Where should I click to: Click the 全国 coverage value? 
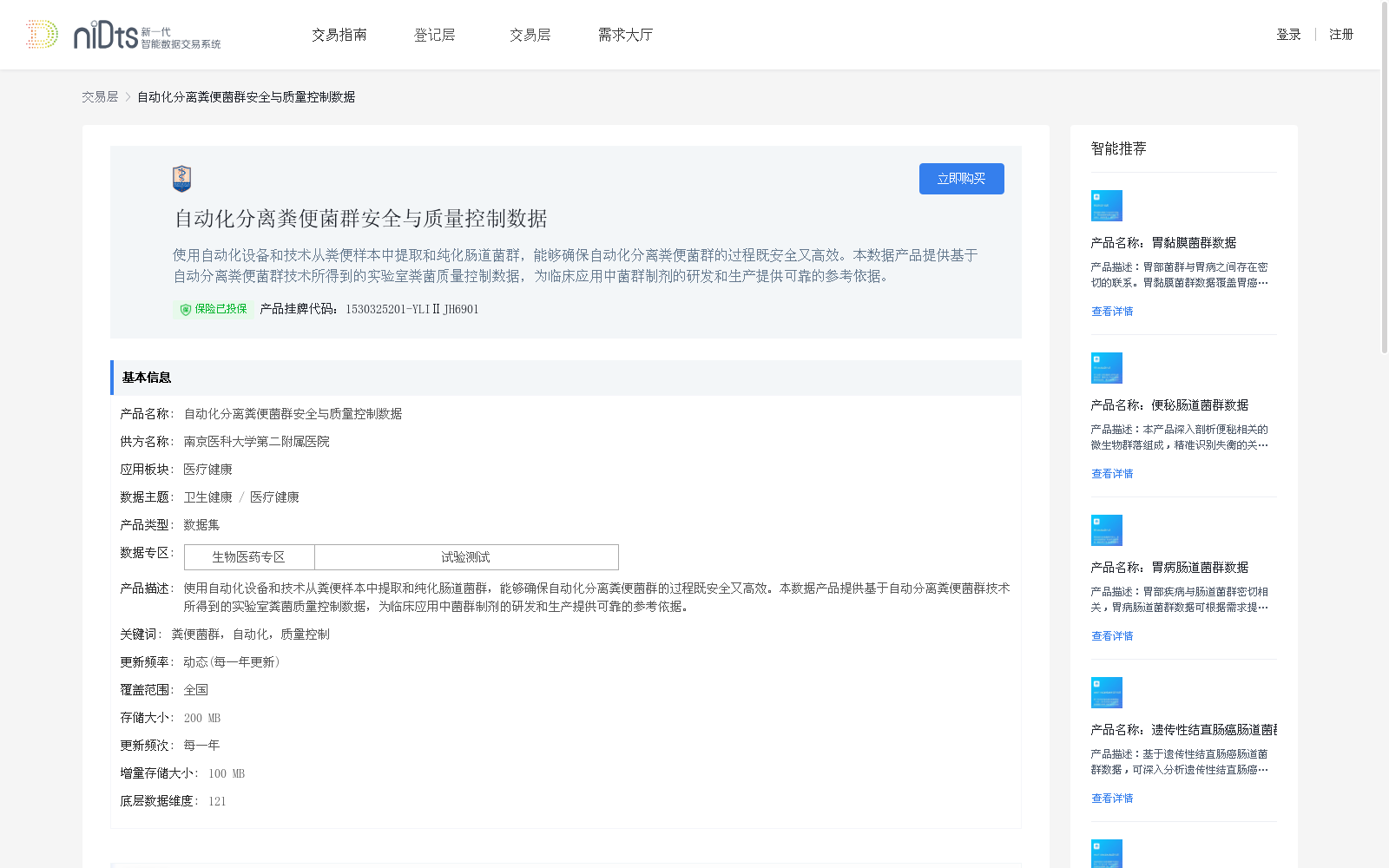pyautogui.click(x=196, y=690)
